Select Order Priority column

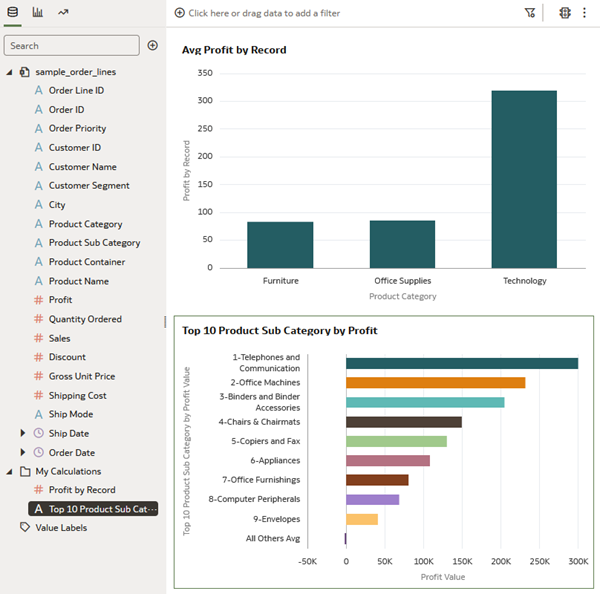click(77, 129)
